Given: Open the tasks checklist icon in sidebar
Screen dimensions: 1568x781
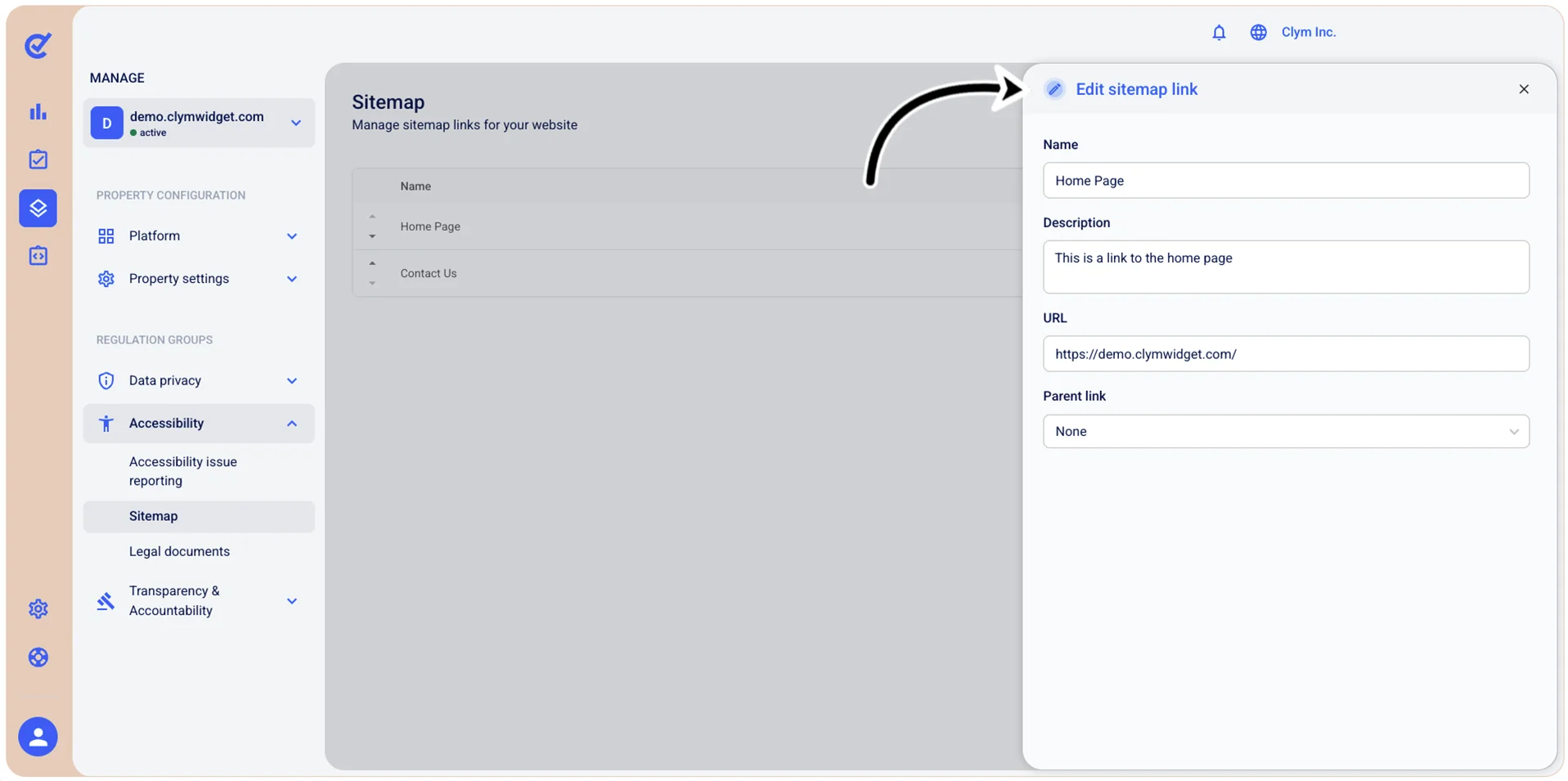Looking at the screenshot, I should 38,159.
